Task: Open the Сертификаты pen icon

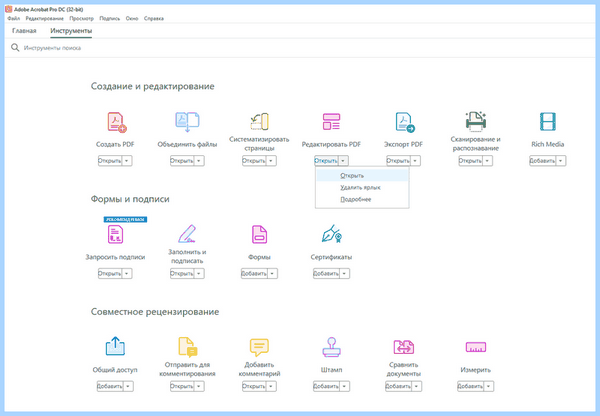Action: (332, 234)
